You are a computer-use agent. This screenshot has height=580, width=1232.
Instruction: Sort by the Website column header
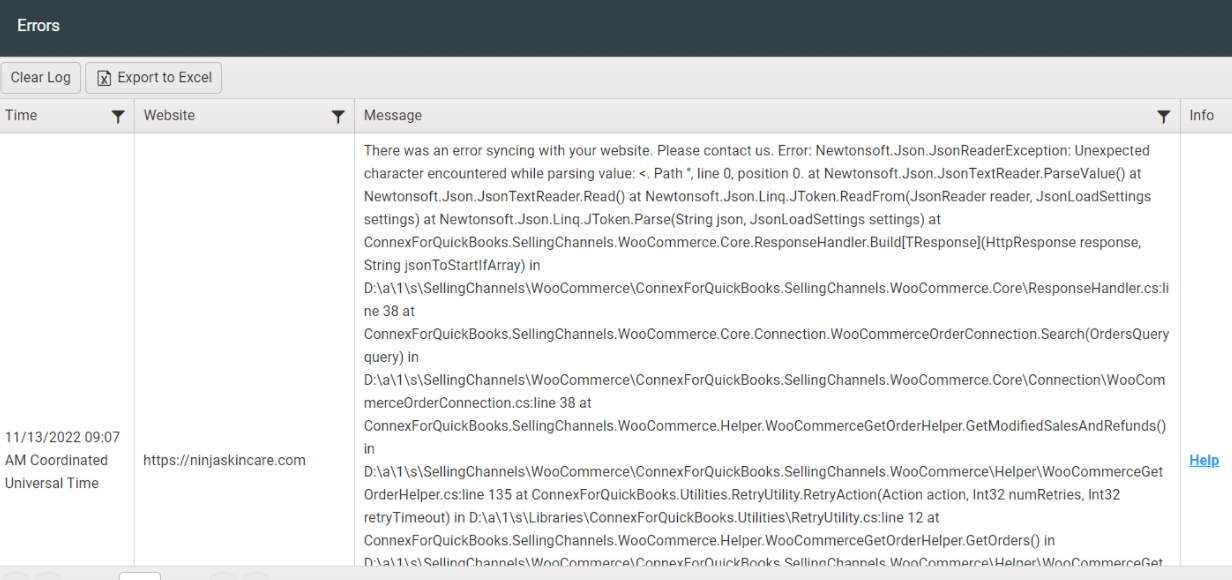(169, 115)
